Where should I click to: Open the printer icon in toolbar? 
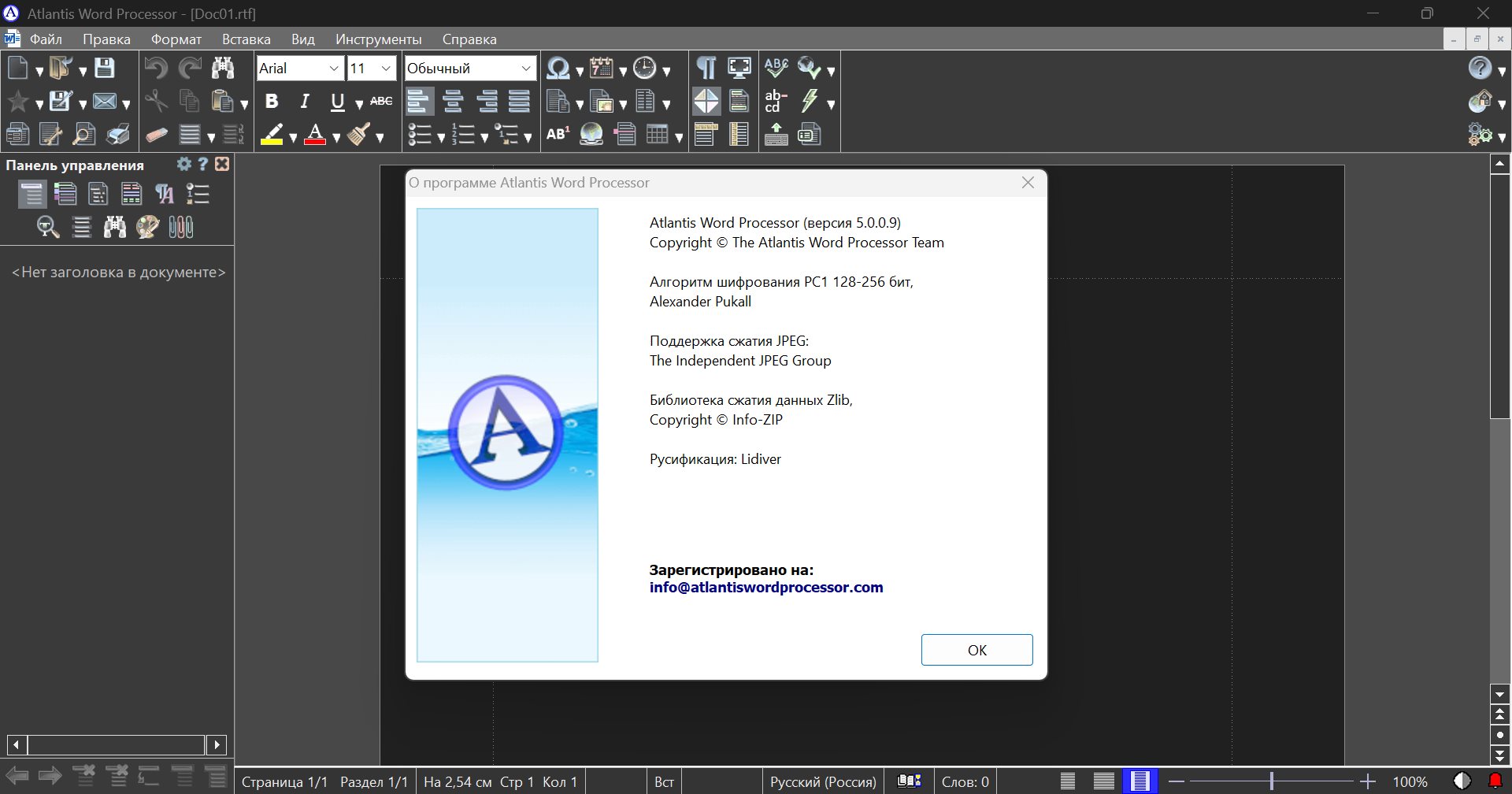(x=118, y=135)
